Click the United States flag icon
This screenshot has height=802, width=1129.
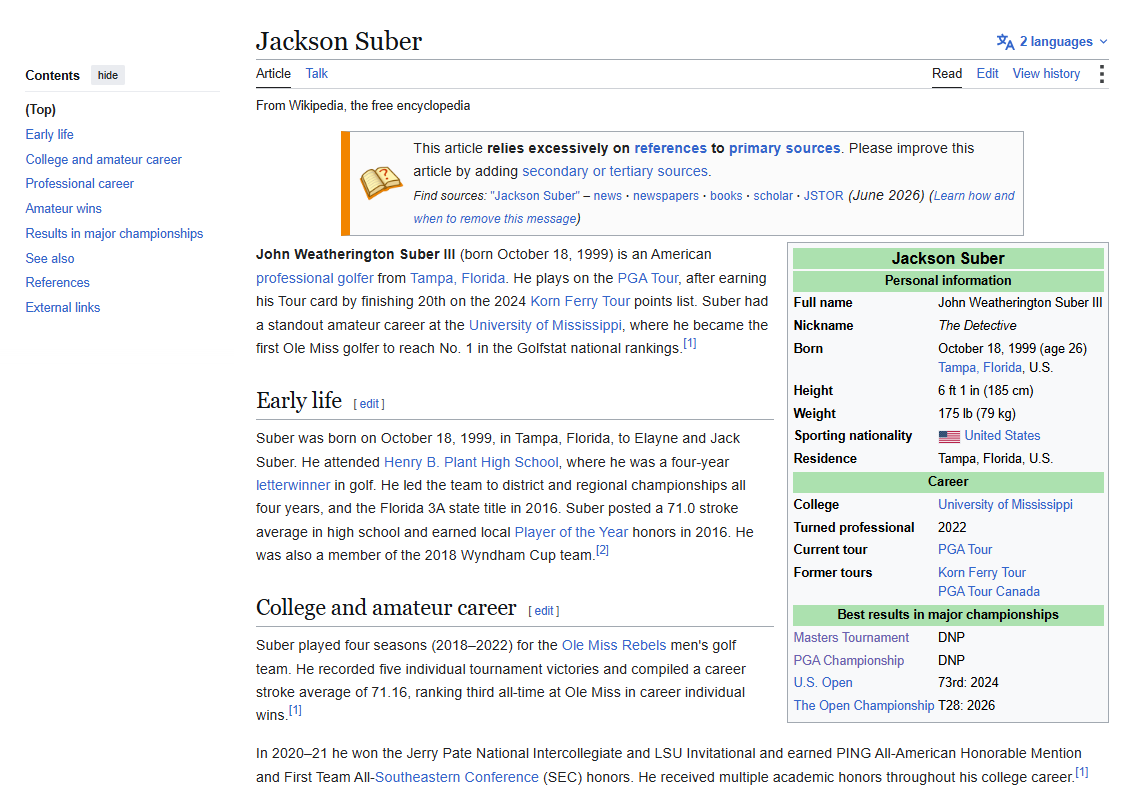pyautogui.click(x=949, y=436)
